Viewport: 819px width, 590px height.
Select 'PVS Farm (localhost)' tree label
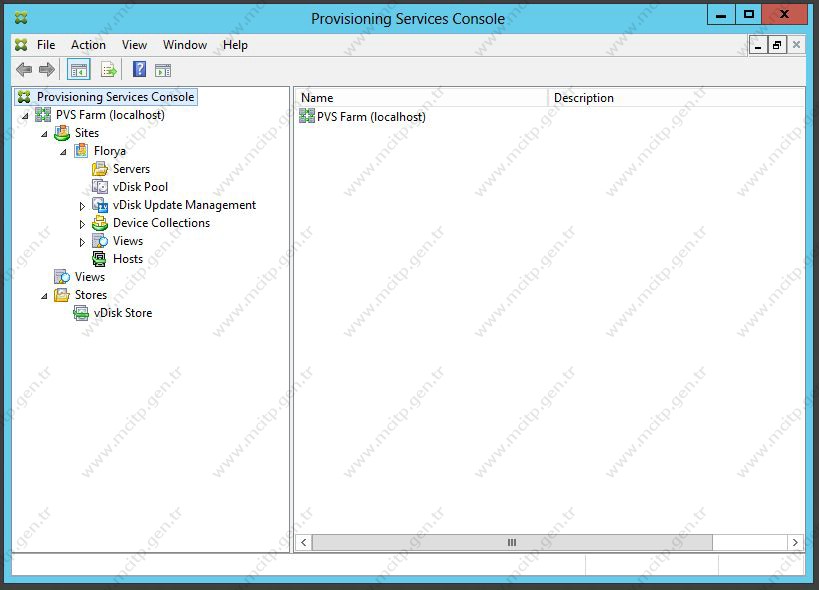pyautogui.click(x=110, y=115)
